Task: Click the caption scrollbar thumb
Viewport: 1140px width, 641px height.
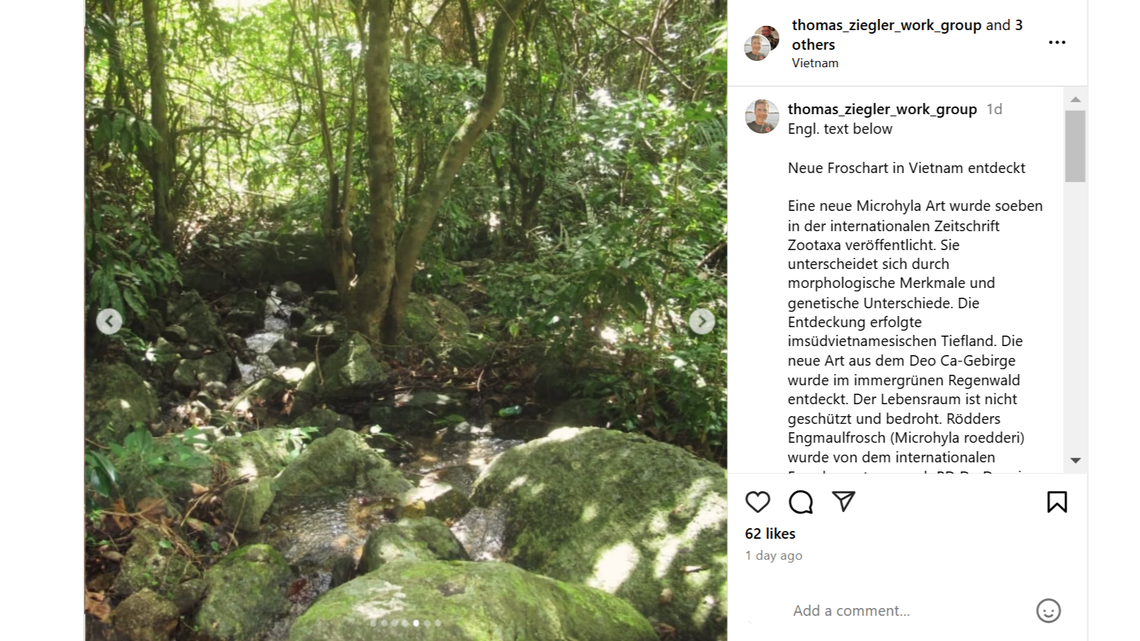Action: point(1075,146)
